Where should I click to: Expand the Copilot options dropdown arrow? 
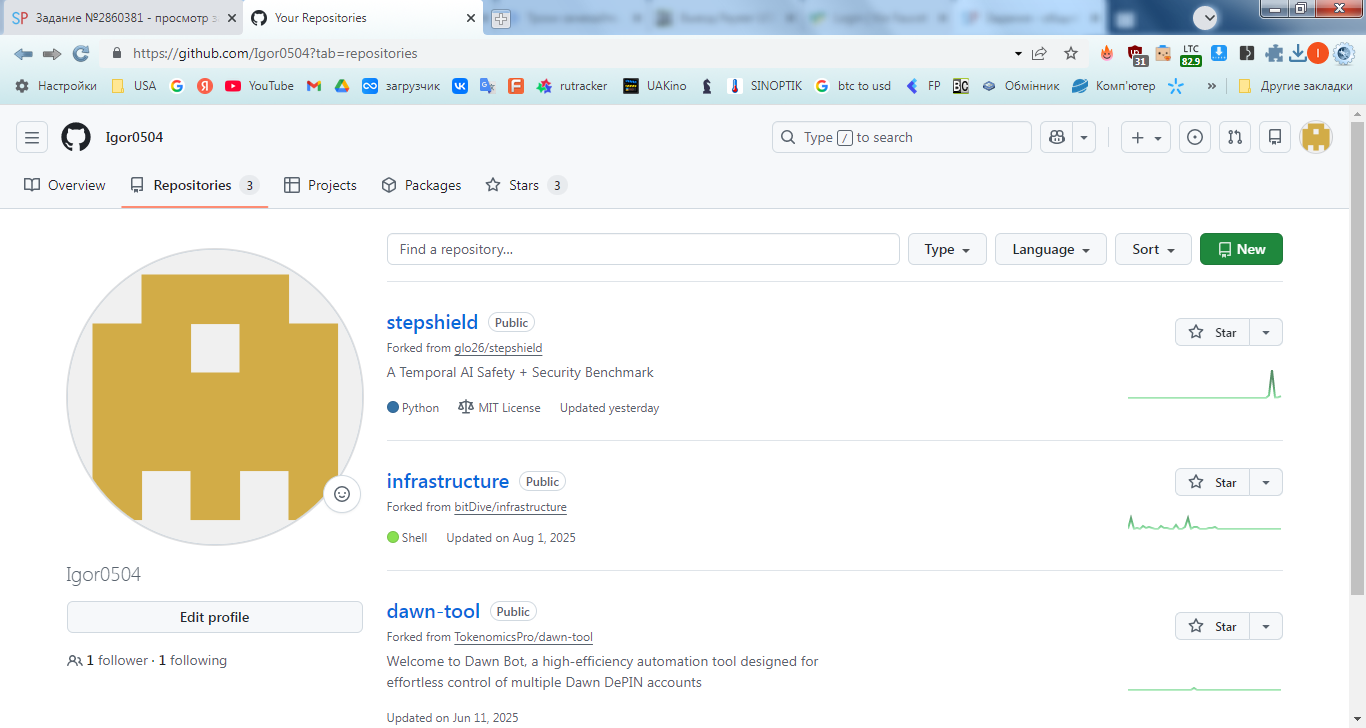click(x=1084, y=137)
